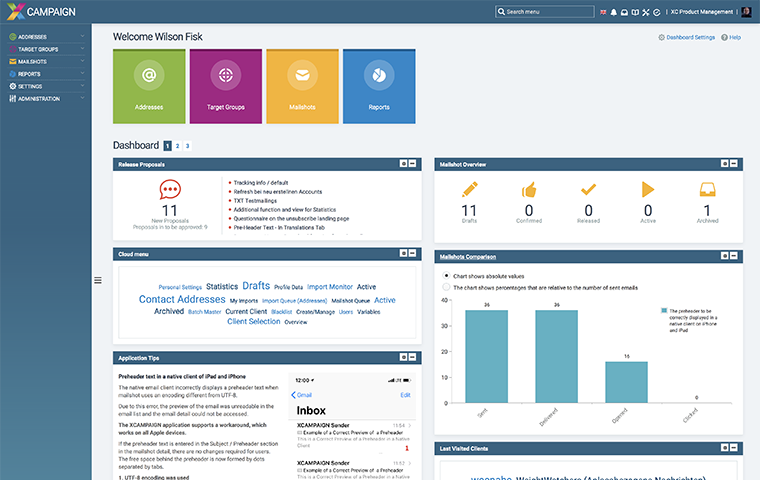Open the purple Target Groups tile
Viewport: 760px width, 480px height.
tap(226, 86)
